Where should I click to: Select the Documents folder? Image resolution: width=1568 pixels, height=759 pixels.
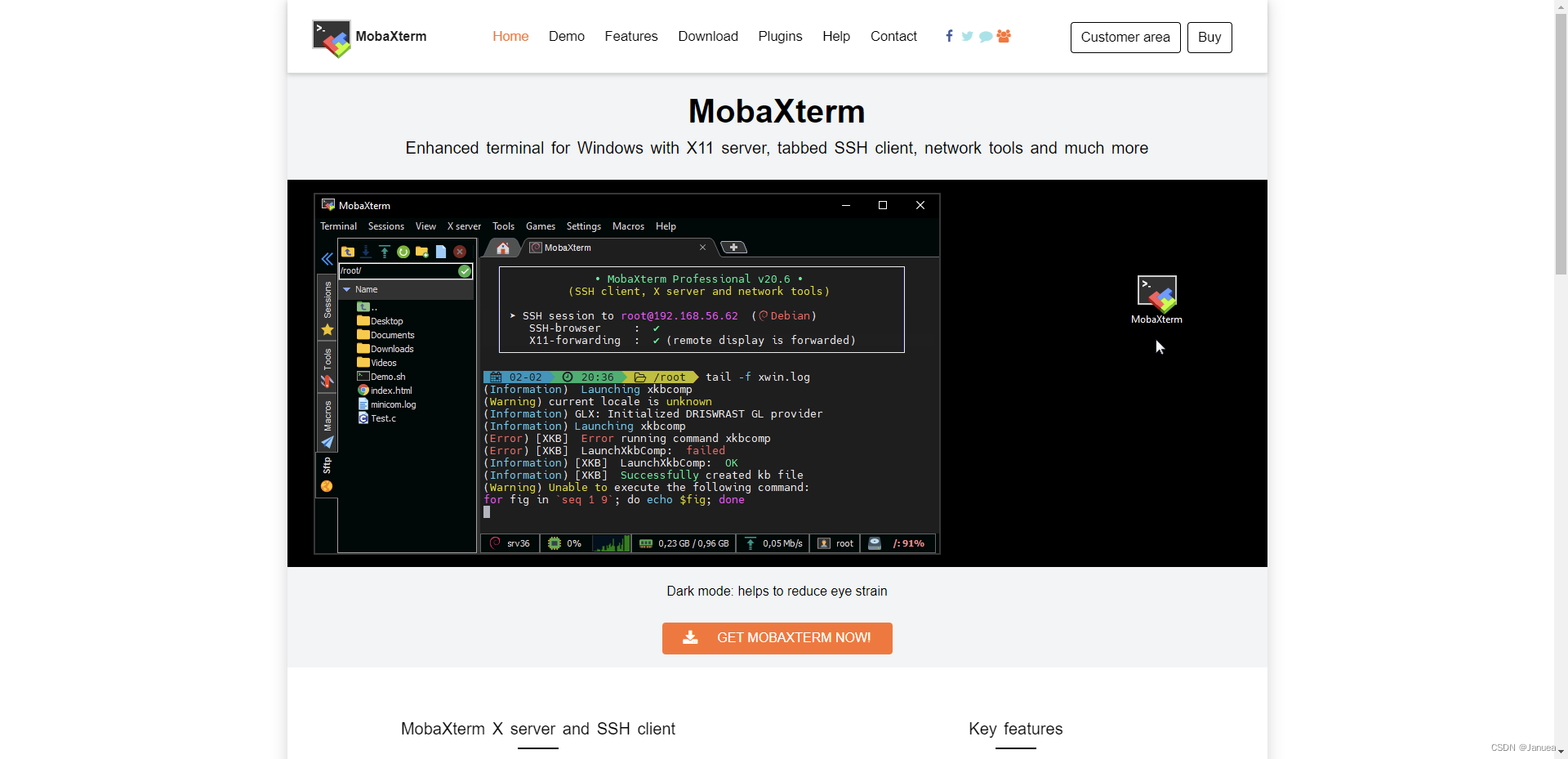click(x=385, y=335)
